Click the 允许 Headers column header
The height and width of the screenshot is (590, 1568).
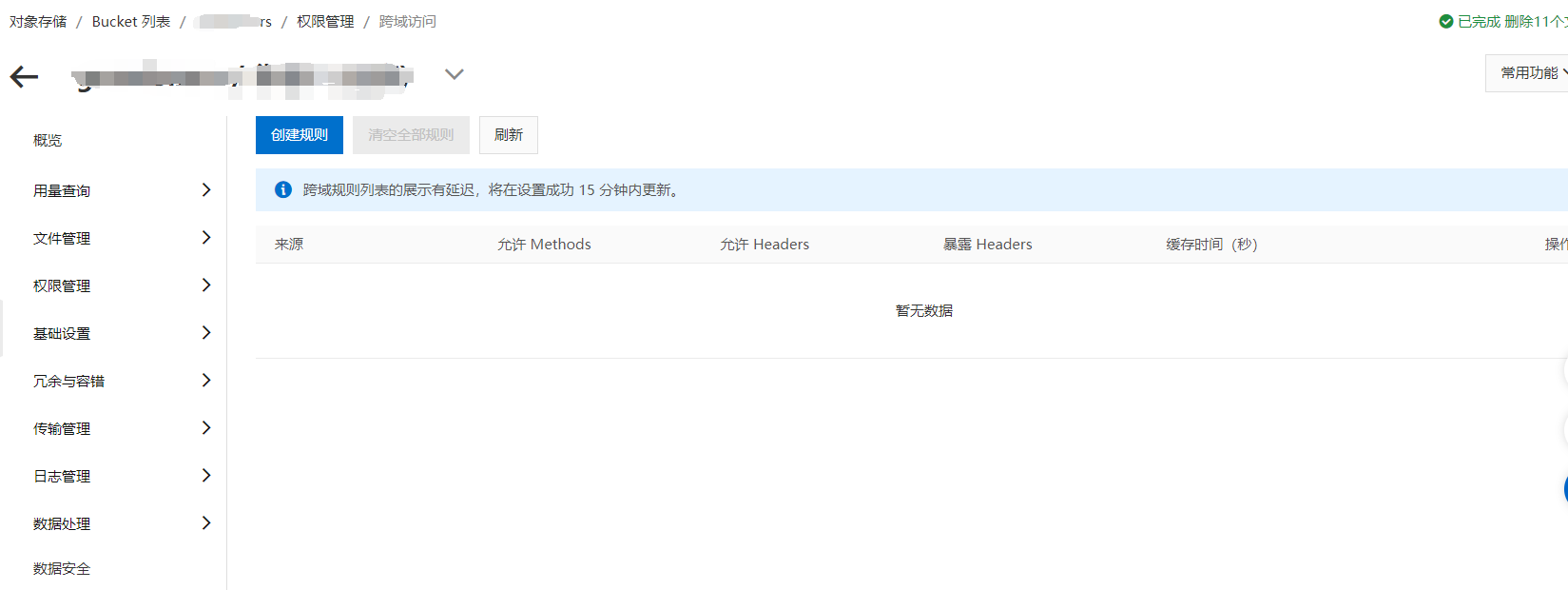coord(765,245)
